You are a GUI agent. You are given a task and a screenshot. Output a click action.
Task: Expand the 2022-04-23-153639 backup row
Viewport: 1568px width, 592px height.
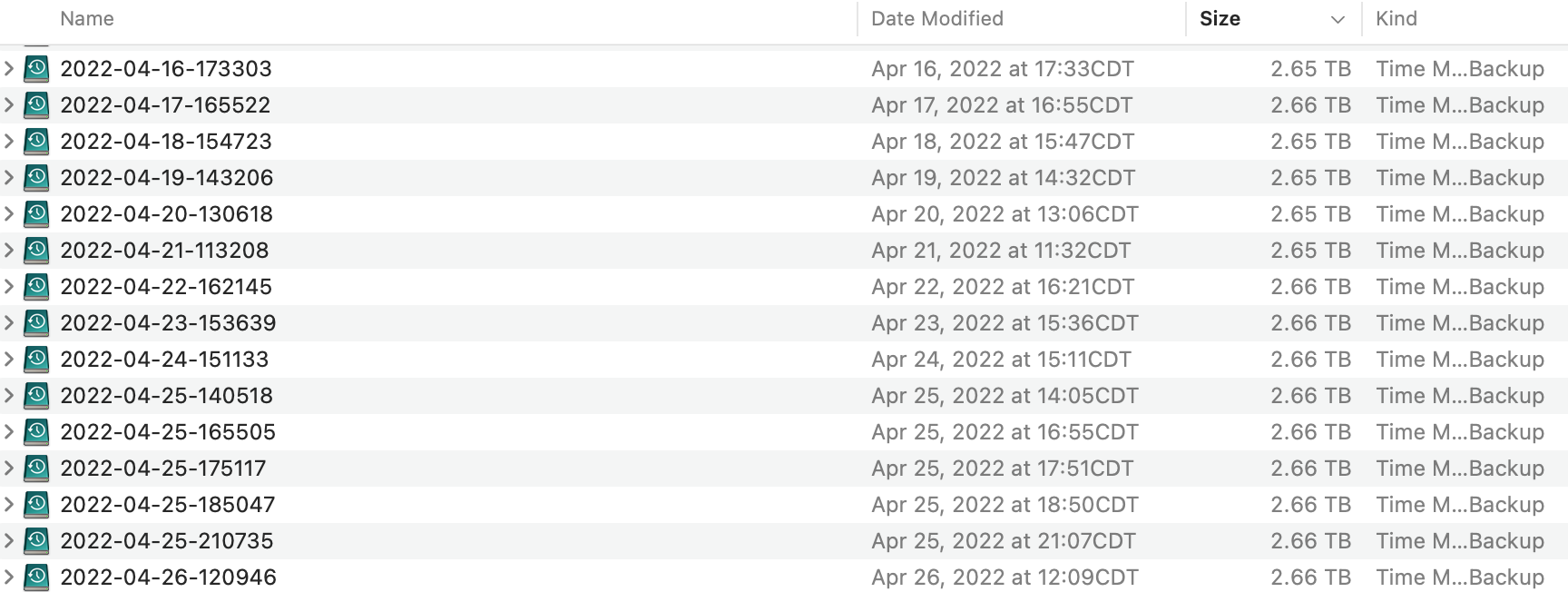[x=9, y=323]
